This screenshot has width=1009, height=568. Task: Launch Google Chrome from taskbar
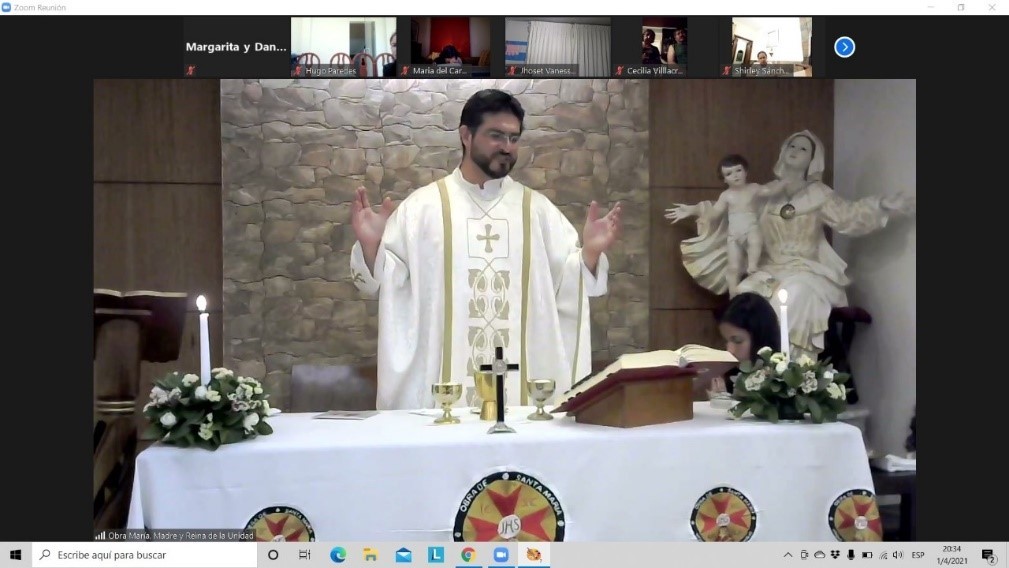pyautogui.click(x=468, y=555)
